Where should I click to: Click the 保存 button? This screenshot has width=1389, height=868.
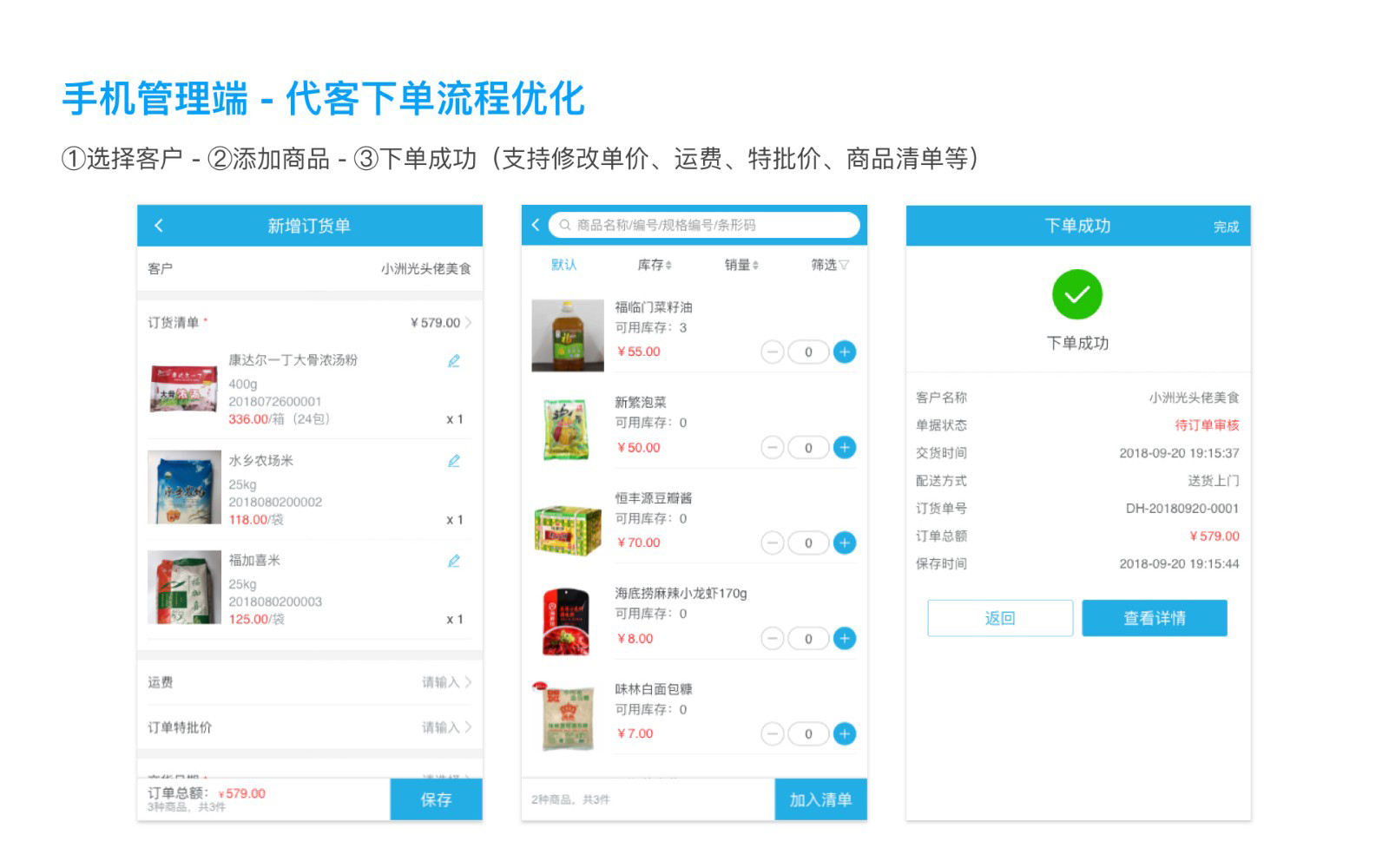point(436,799)
